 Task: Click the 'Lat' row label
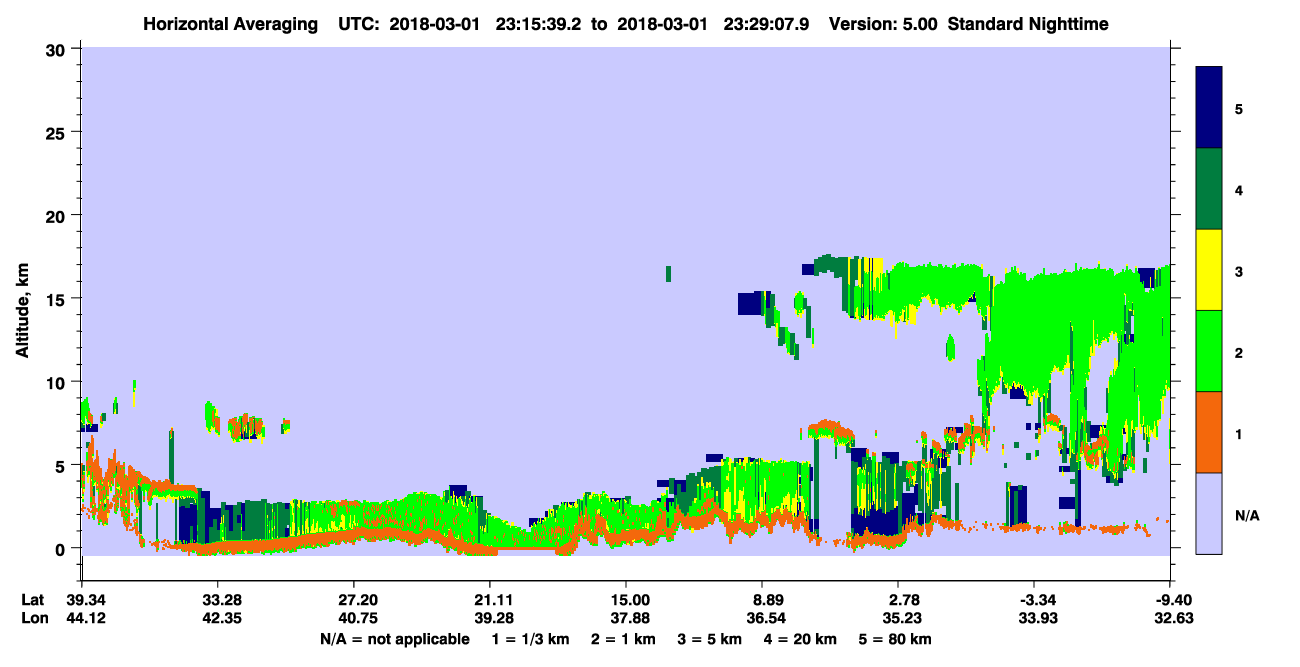pyautogui.click(x=33, y=600)
